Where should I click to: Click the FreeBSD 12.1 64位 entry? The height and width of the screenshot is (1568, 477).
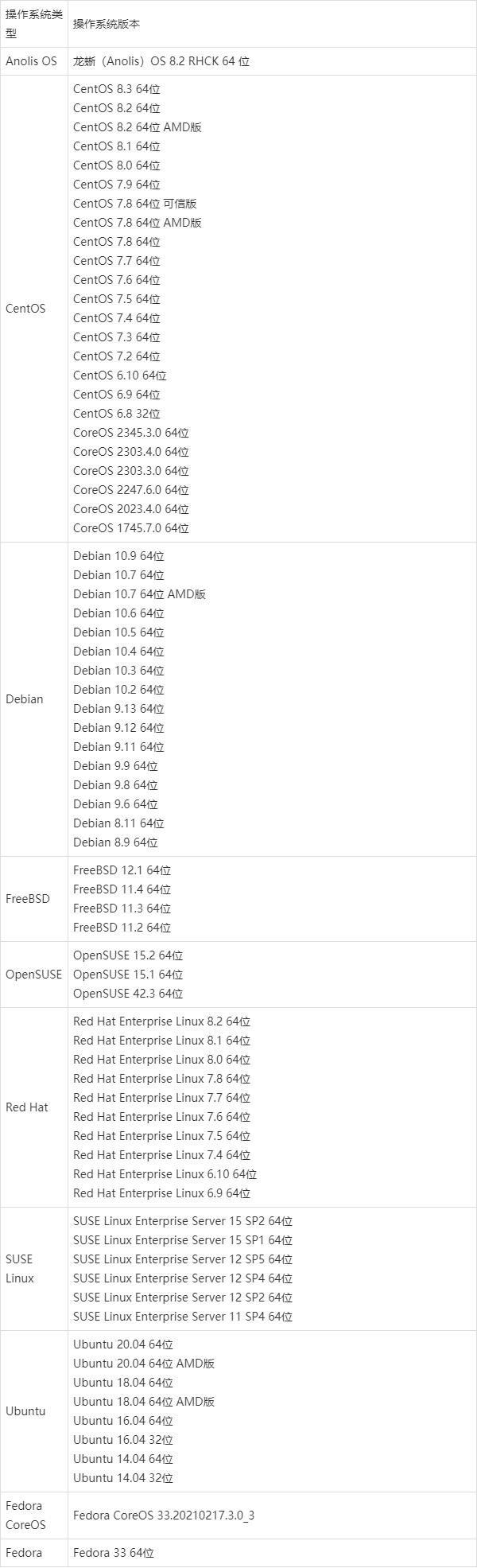coord(122,870)
